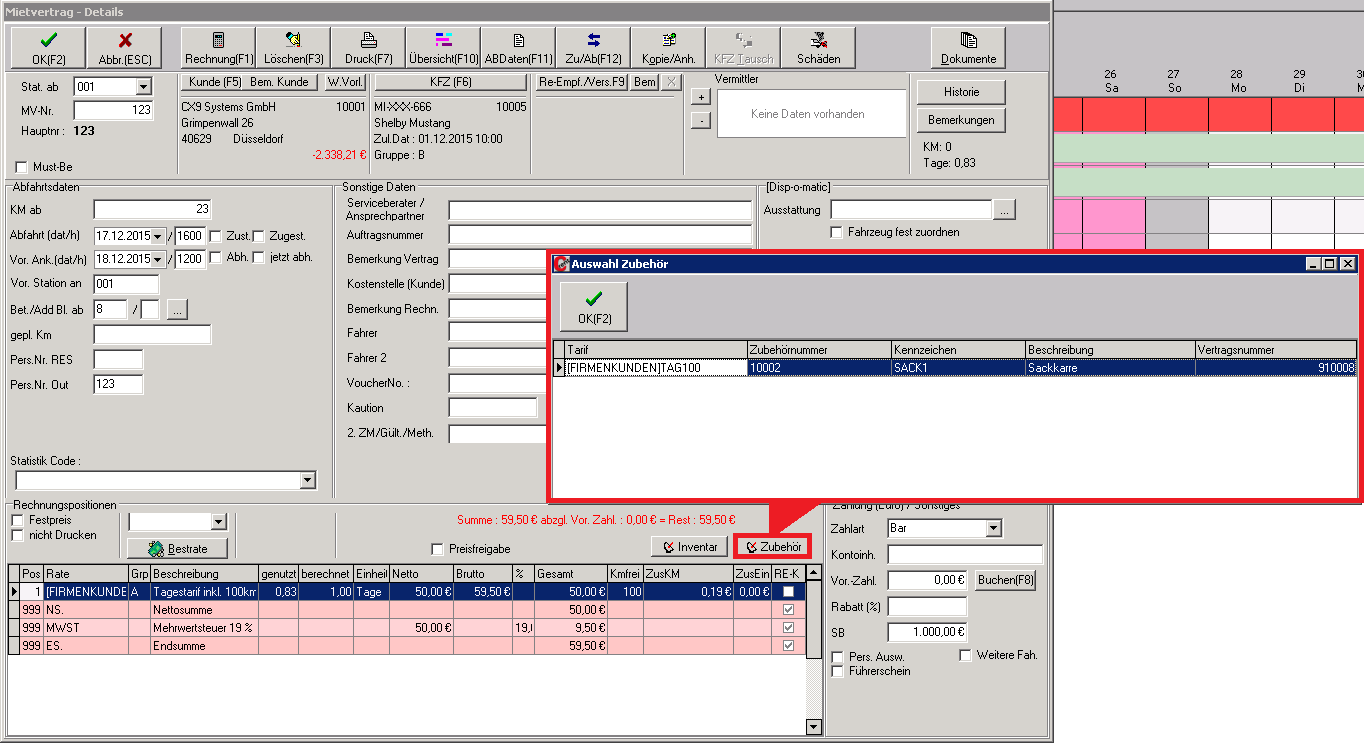1364x744 pixels.
Task: Open Rechnung(F1) invoice tool
Action: [219, 47]
